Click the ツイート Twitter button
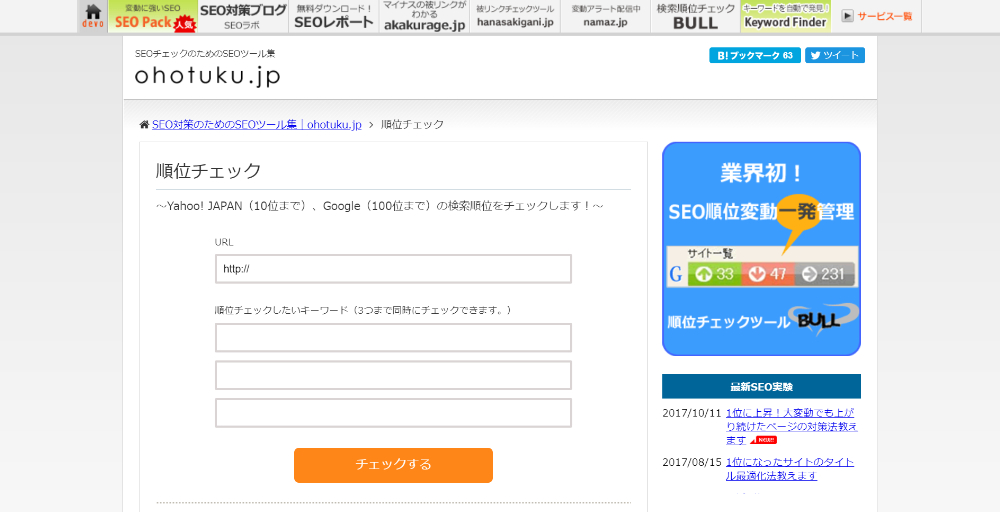Image resolution: width=1000 pixels, height=512 pixels. pos(835,55)
